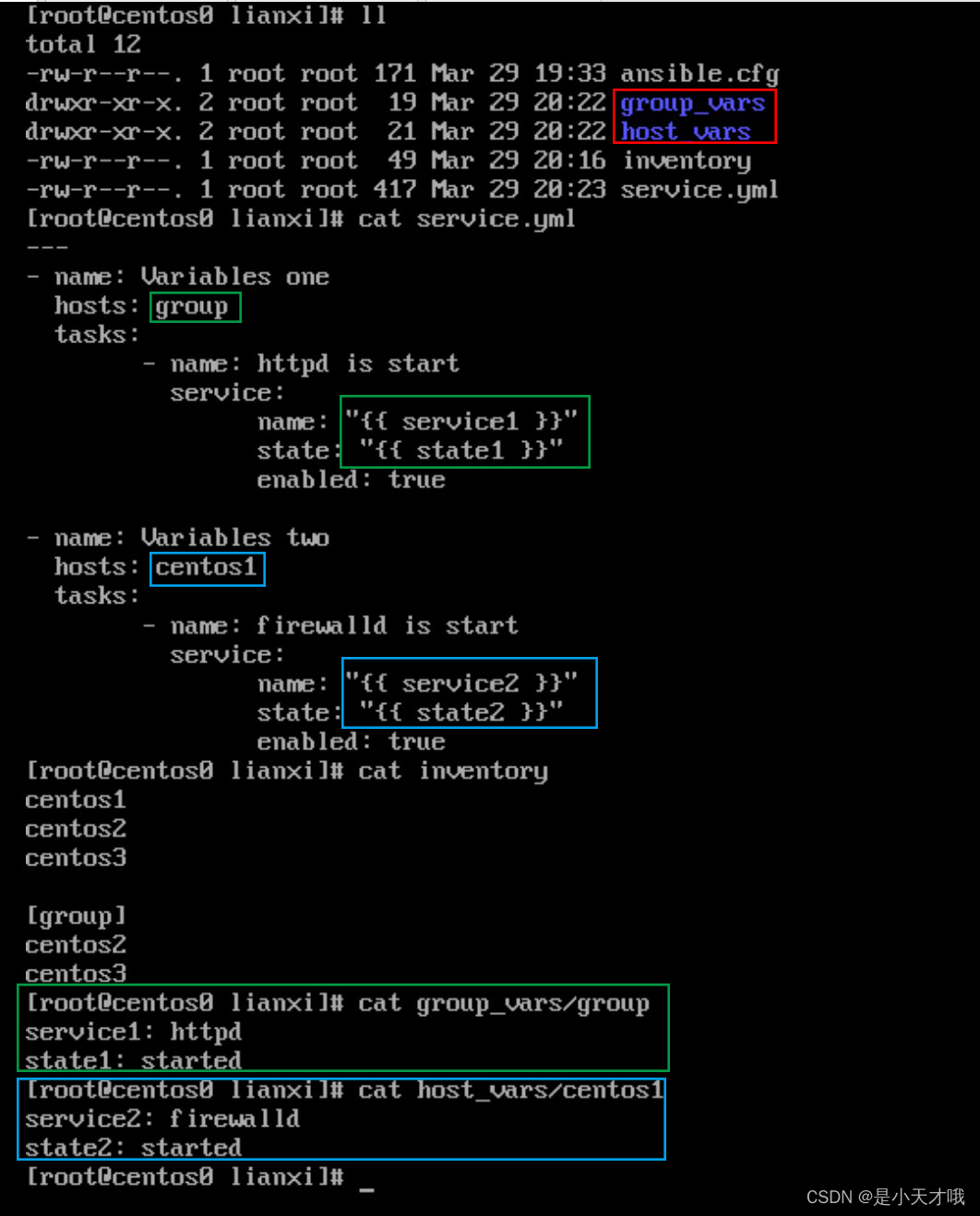Select the "{{ service2 }}" variable

tap(461, 684)
